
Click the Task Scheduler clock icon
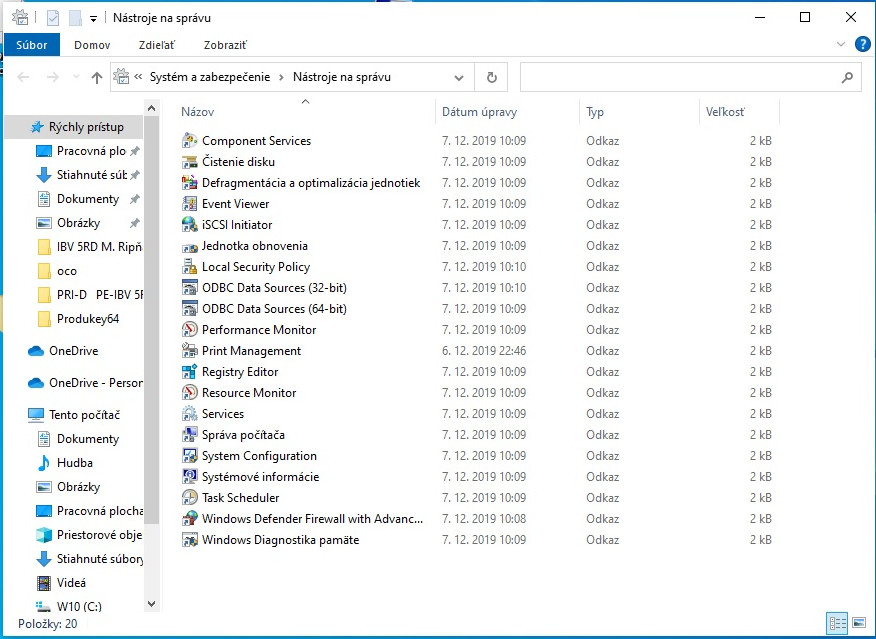click(x=189, y=498)
